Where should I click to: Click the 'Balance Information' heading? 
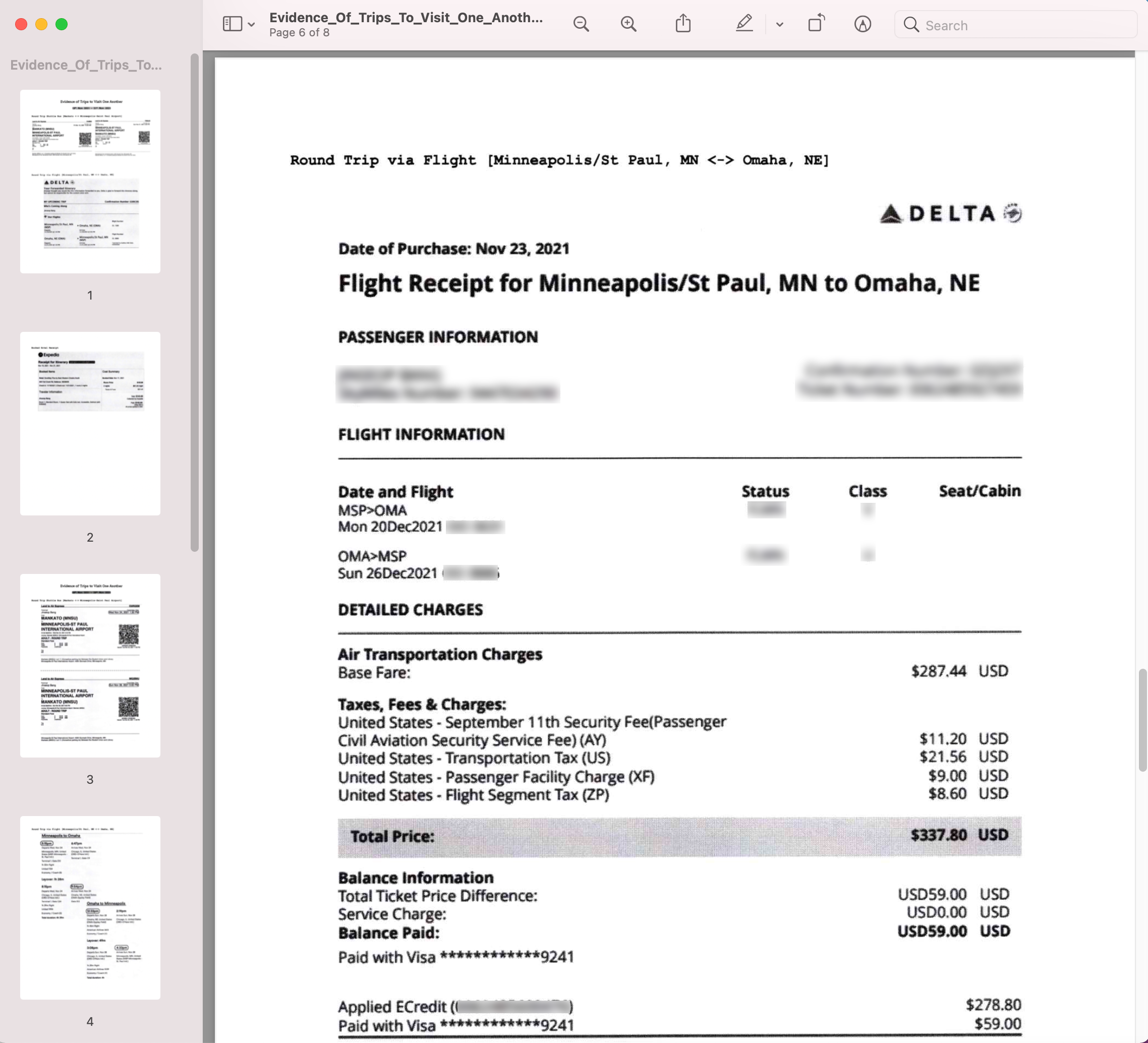(416, 878)
